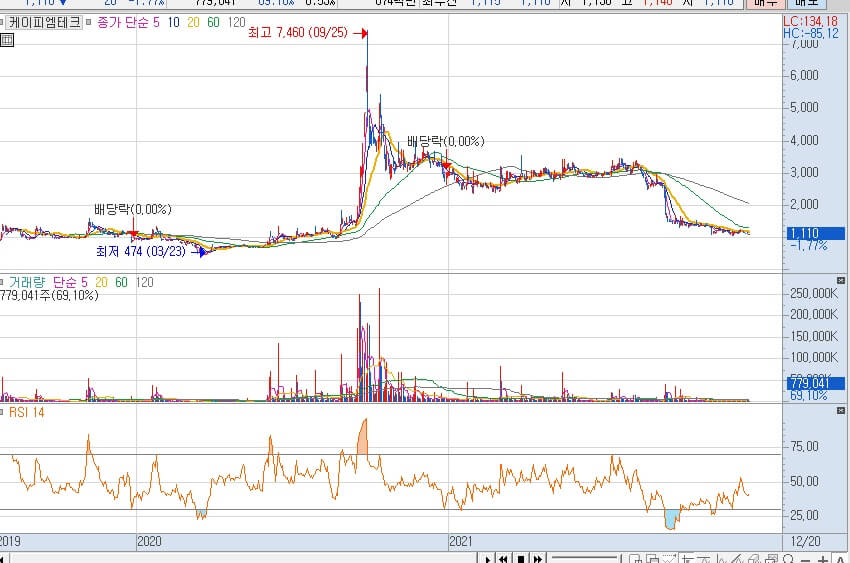This screenshot has width=850, height=563.
Task: Close the volume panel with its X
Action: click(x=841, y=281)
